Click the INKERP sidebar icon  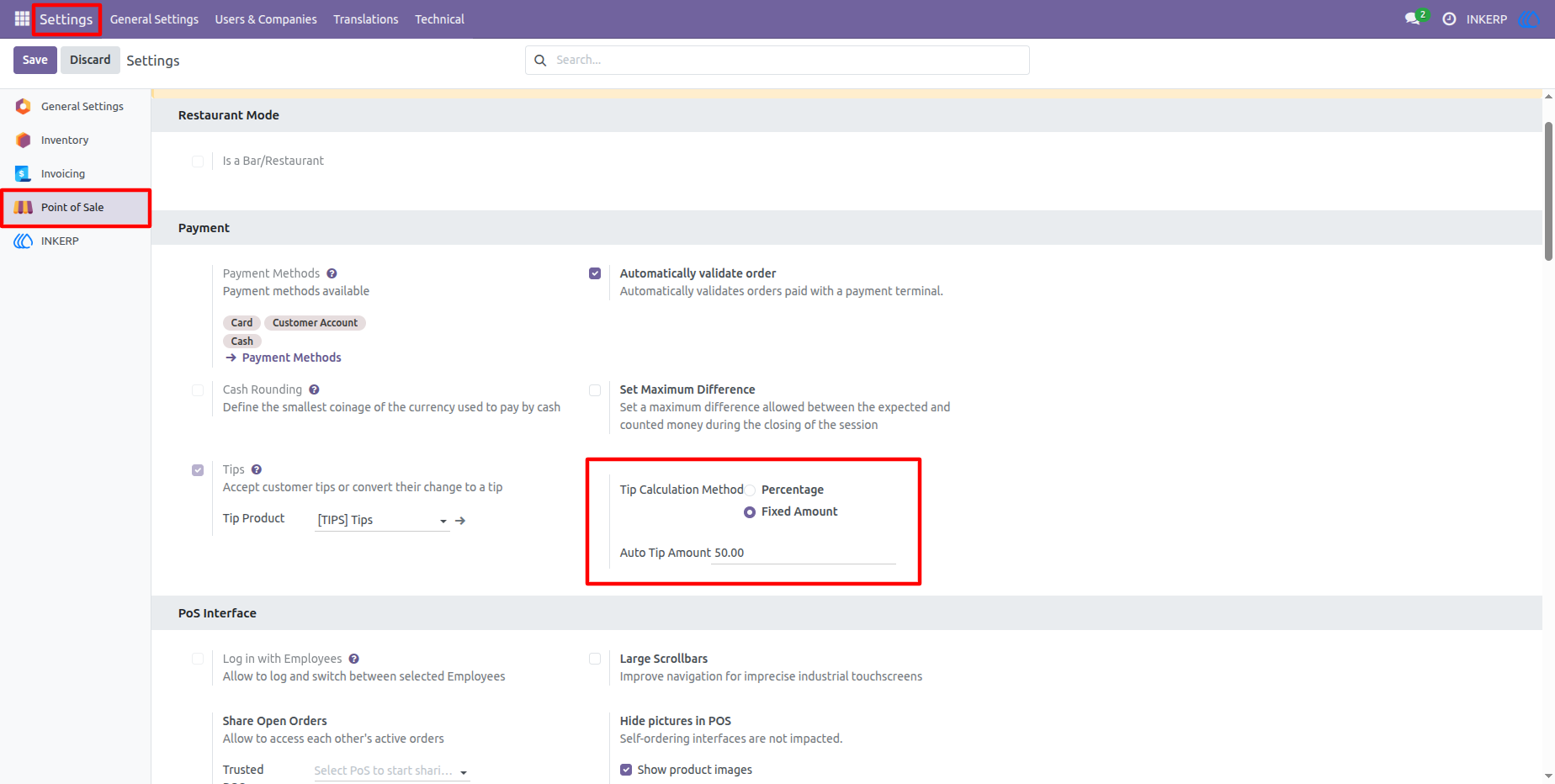(x=24, y=241)
